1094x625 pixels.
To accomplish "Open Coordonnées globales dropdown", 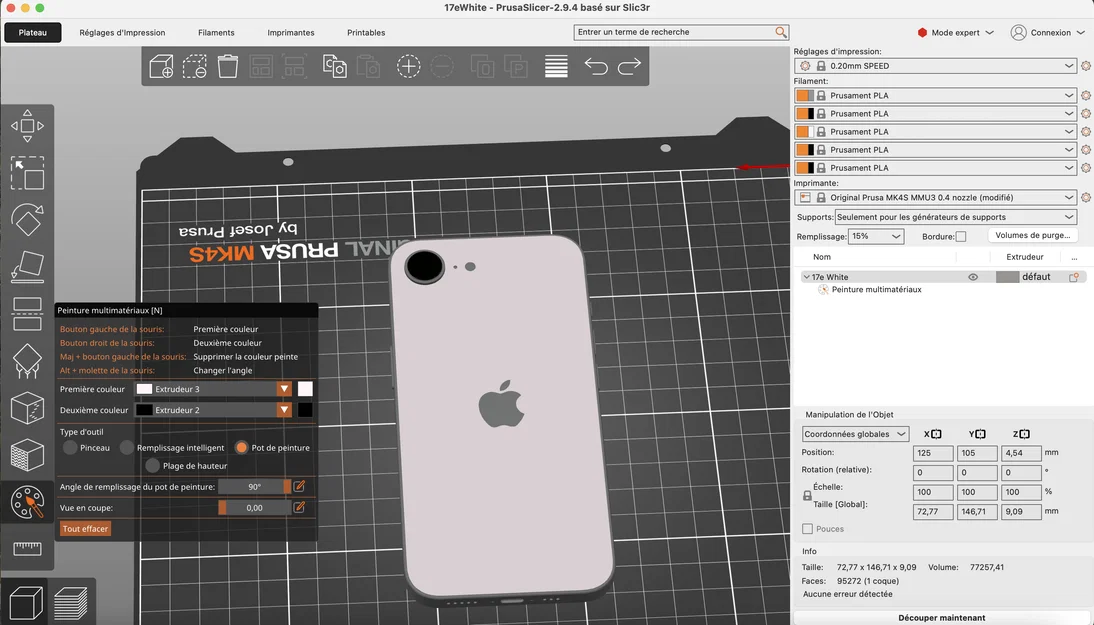I will (855, 434).
